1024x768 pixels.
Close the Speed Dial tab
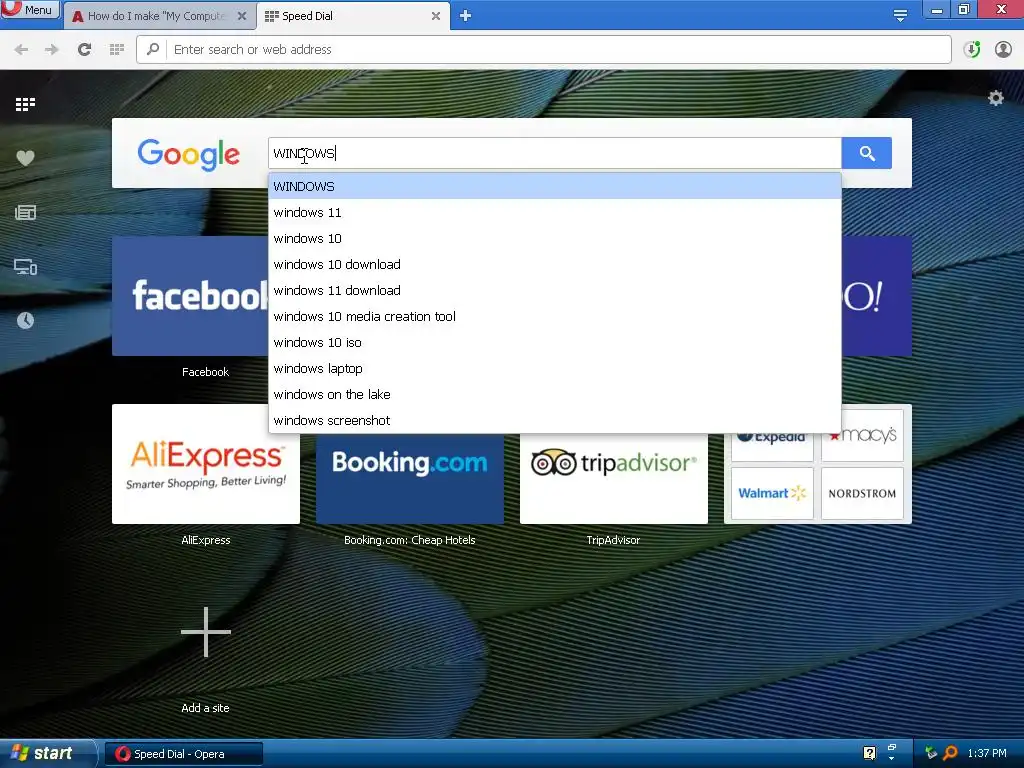(436, 16)
